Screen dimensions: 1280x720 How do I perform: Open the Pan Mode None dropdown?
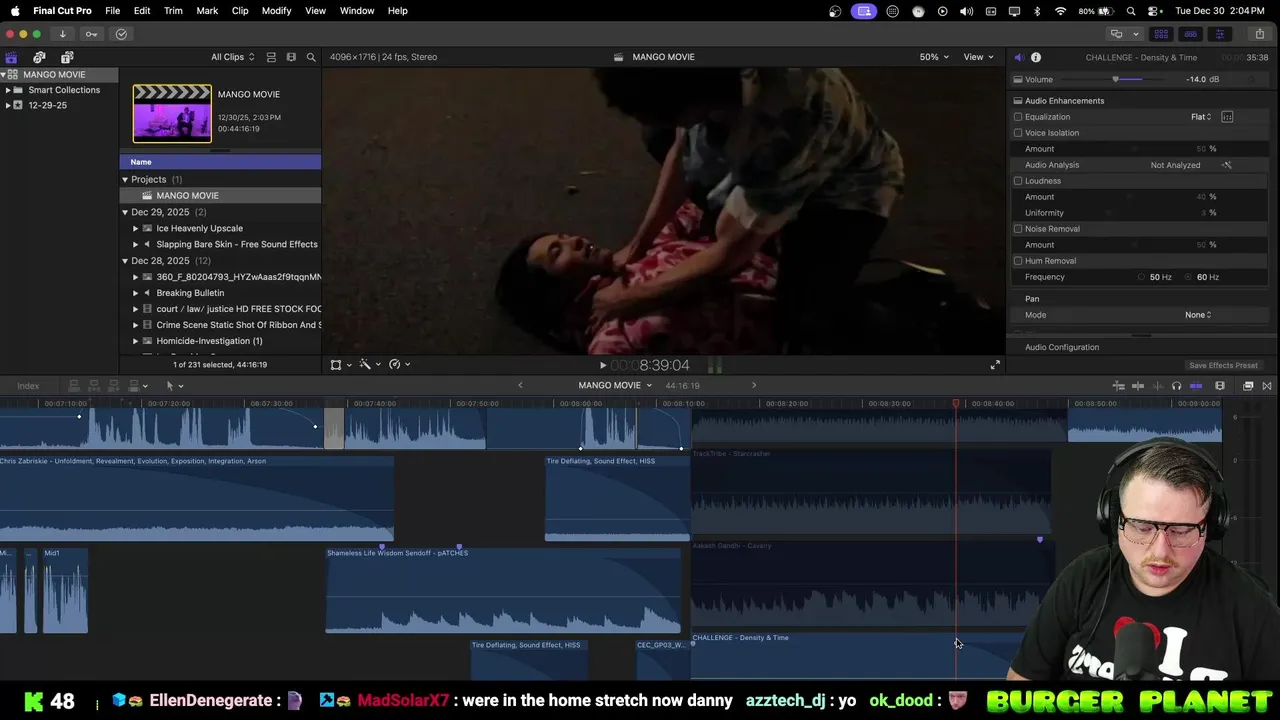(x=1198, y=315)
